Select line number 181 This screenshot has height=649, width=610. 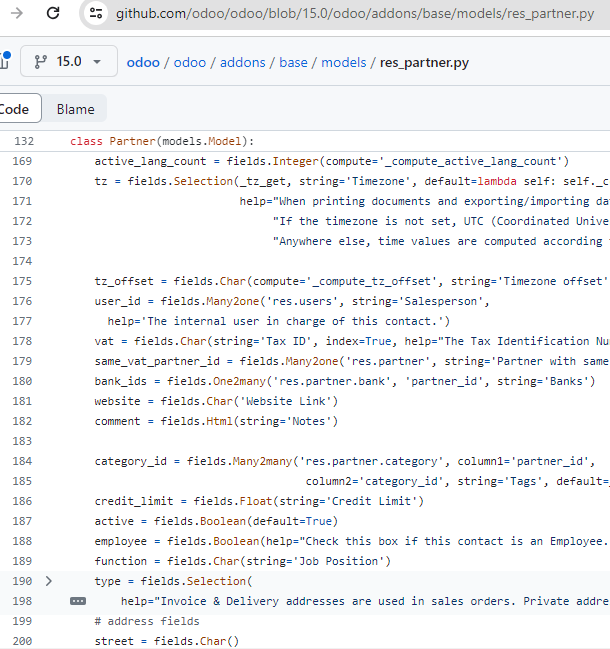pyautogui.click(x=22, y=401)
